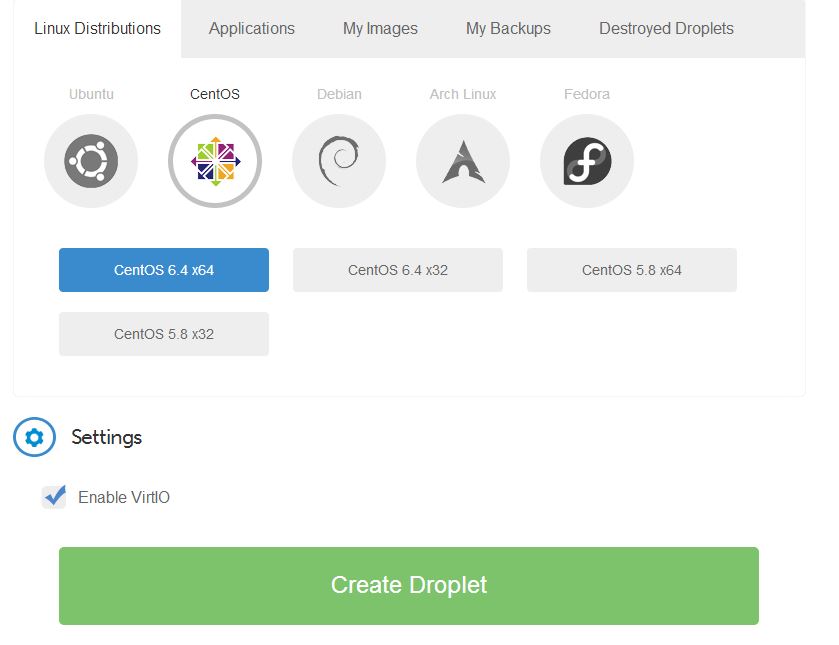Viewport: 839px width, 645px height.
Task: Open the Destroyed Droplets tab
Action: pyautogui.click(x=666, y=28)
